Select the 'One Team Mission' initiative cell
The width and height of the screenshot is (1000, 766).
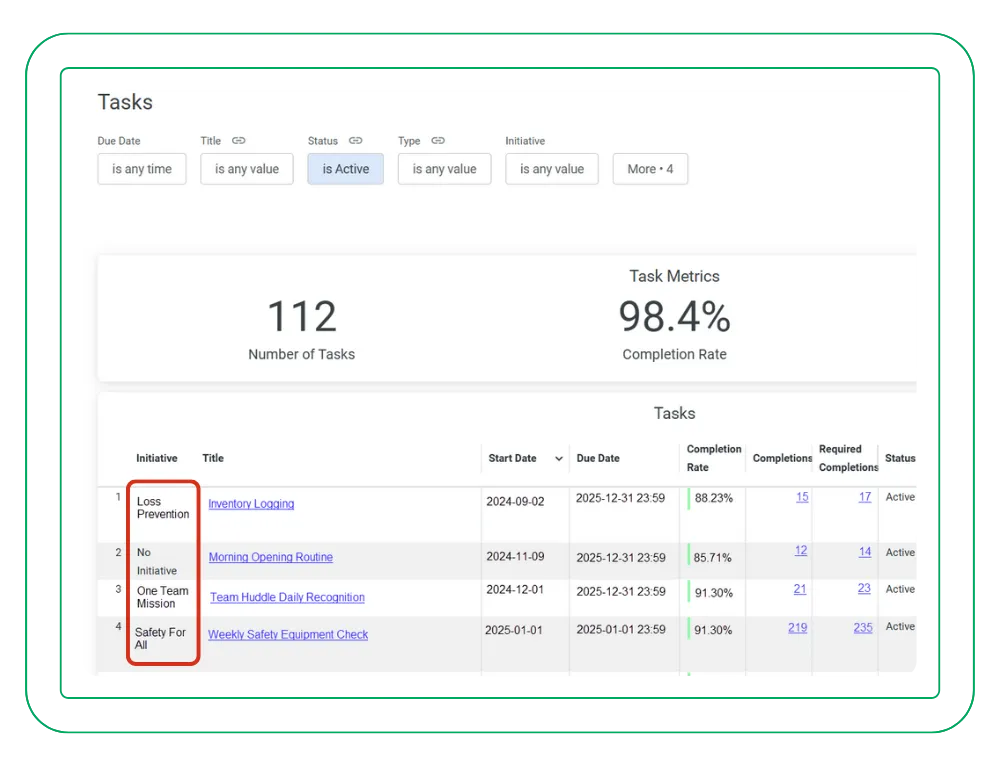pos(163,597)
